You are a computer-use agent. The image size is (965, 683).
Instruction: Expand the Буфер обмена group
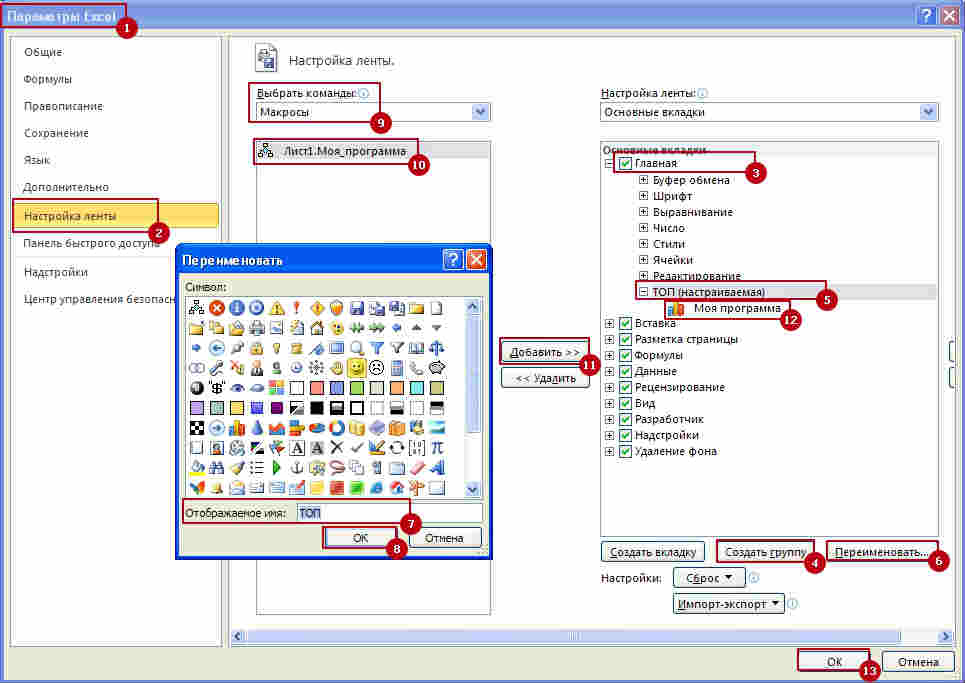644,180
